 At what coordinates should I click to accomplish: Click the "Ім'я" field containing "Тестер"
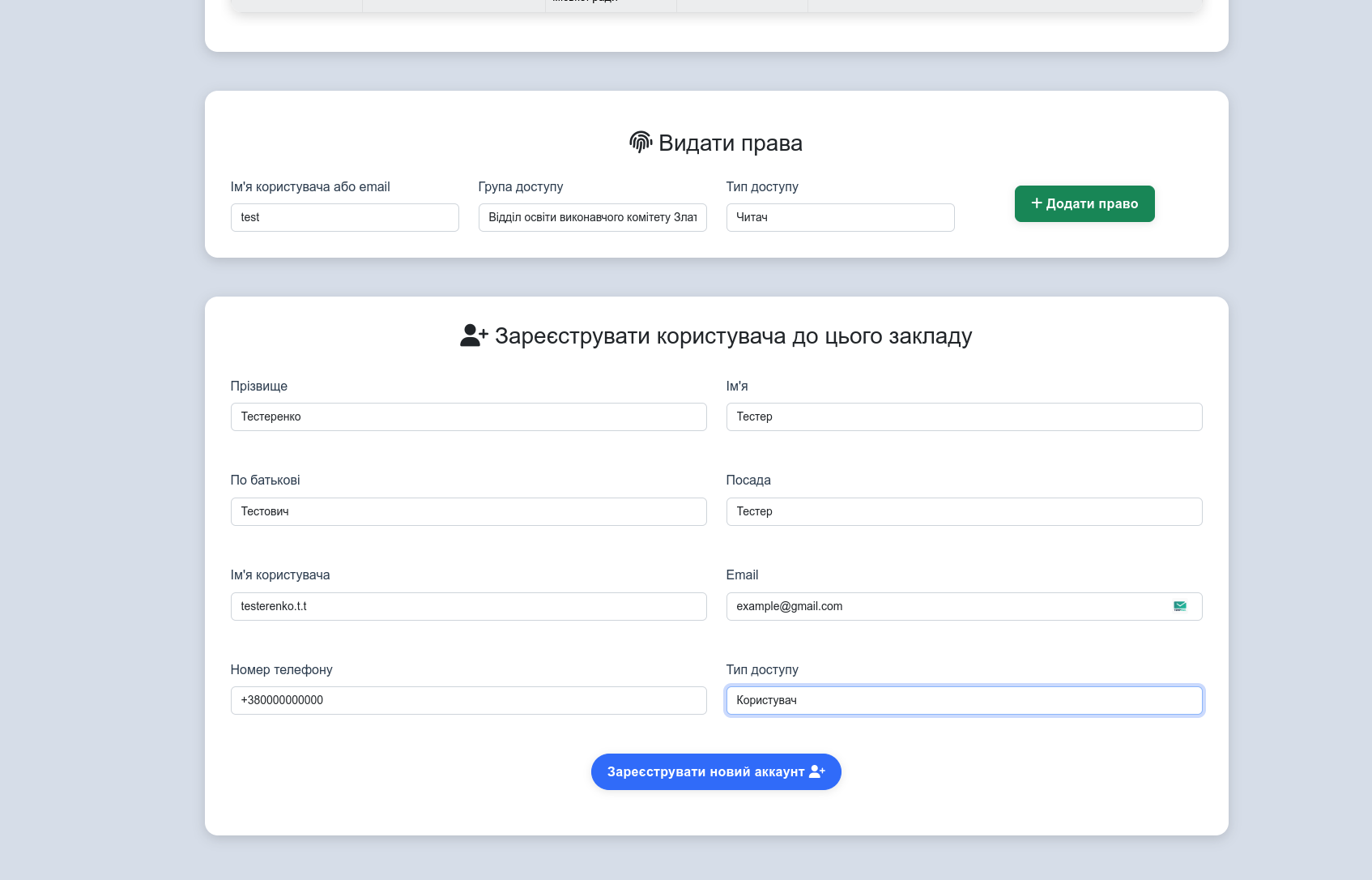pos(964,417)
